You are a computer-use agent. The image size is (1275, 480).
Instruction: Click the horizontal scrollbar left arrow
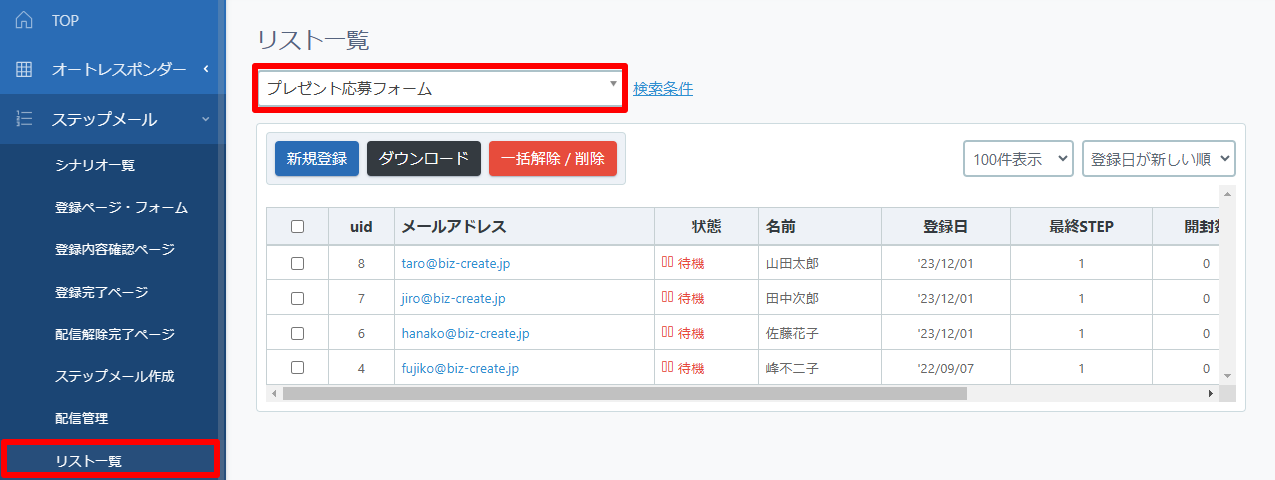tap(275, 394)
